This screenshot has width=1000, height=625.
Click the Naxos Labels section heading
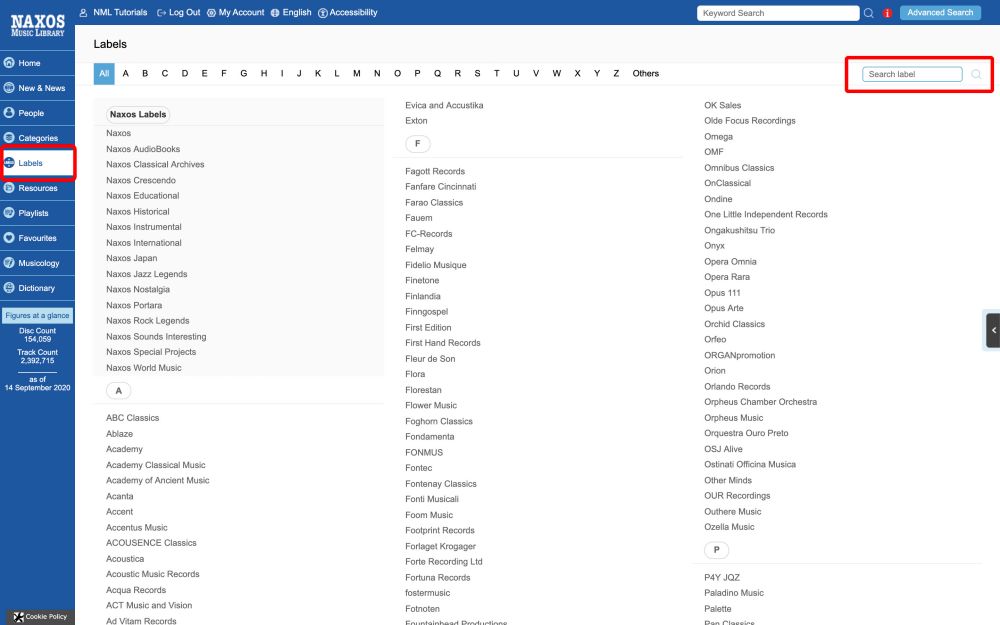click(138, 114)
